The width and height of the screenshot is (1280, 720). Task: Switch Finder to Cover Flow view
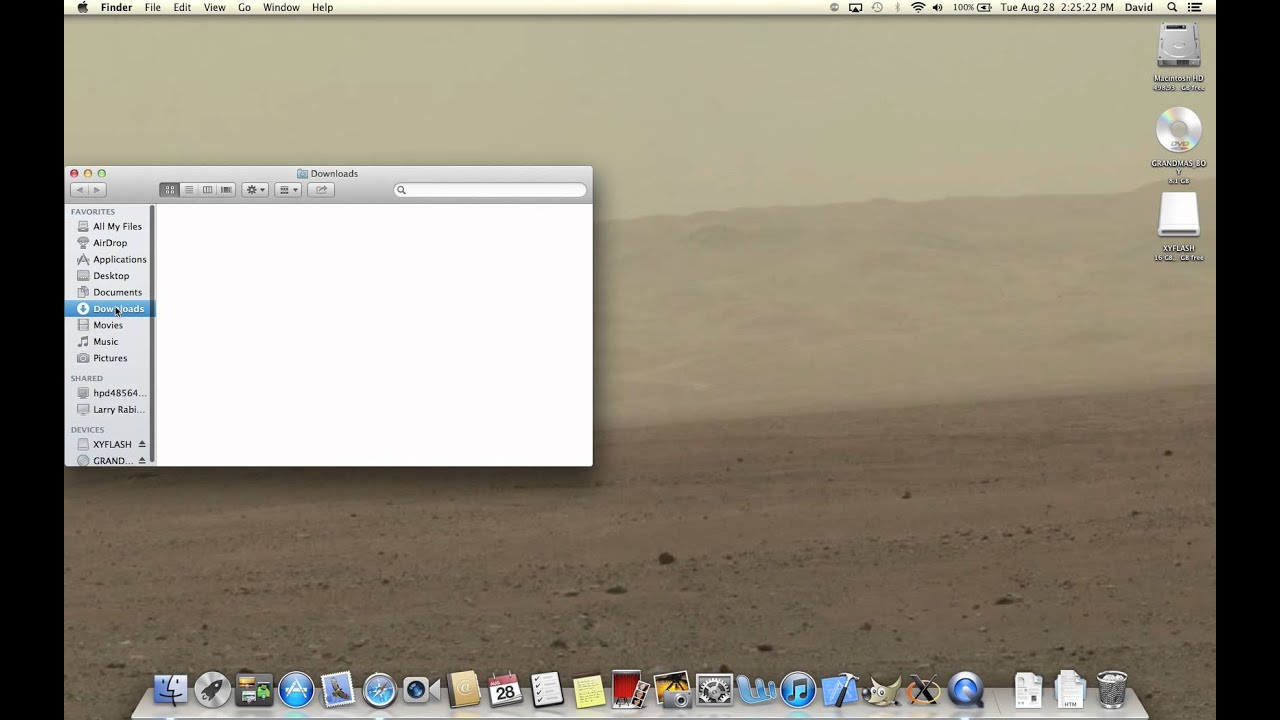pos(225,189)
